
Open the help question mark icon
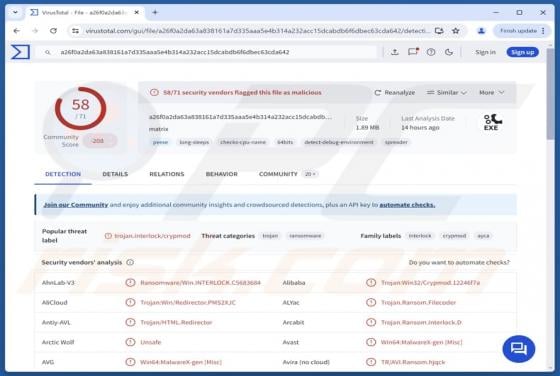tap(431, 52)
